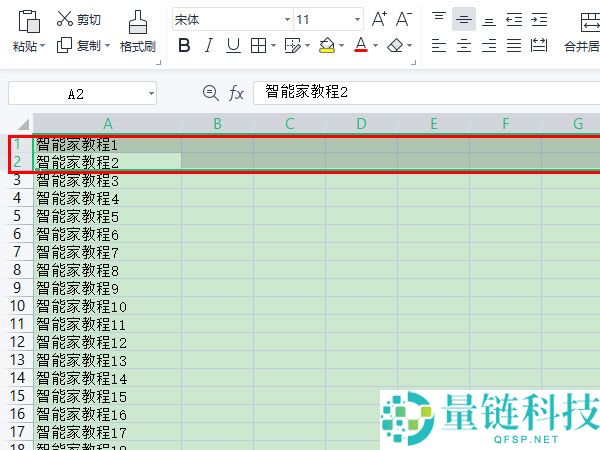Click the select-all corner triangle
Viewport: 600px width, 450px height.
[23, 124]
